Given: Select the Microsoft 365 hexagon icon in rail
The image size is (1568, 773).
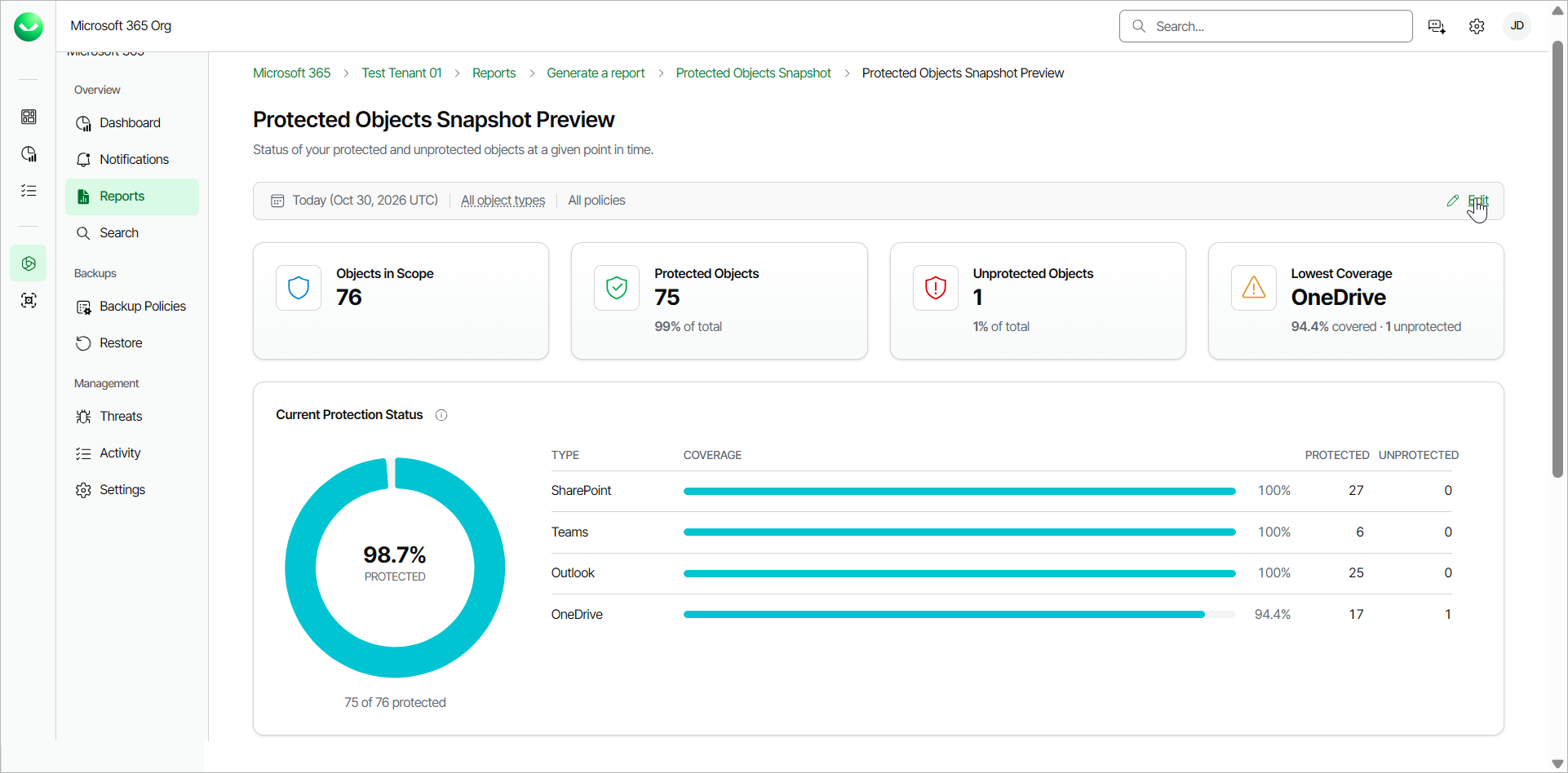Looking at the screenshot, I should 29,263.
